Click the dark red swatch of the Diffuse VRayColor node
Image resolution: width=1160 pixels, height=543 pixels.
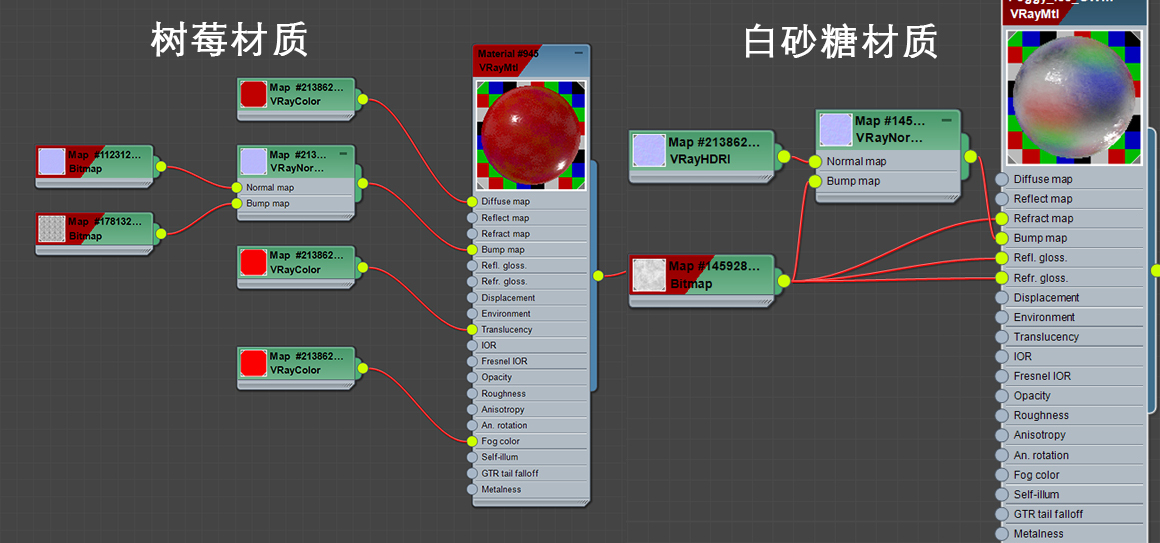coord(254,94)
